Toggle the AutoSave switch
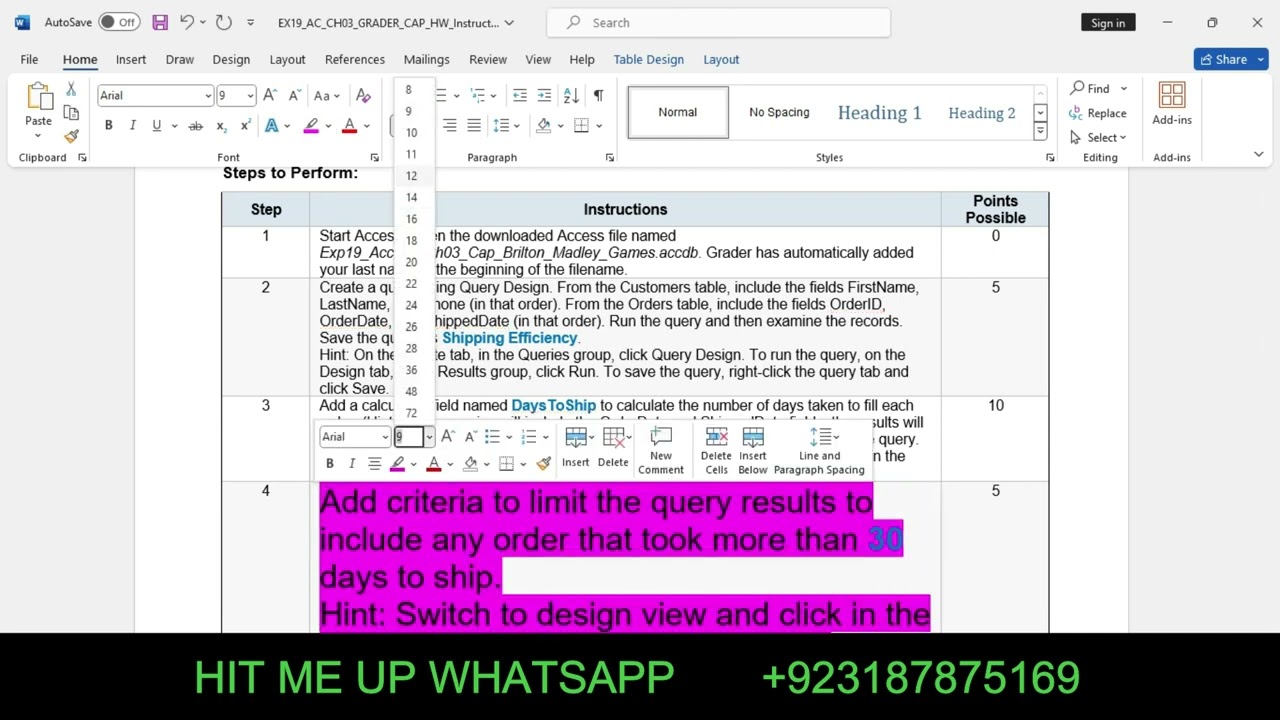Image resolution: width=1280 pixels, height=720 pixels. point(119,22)
